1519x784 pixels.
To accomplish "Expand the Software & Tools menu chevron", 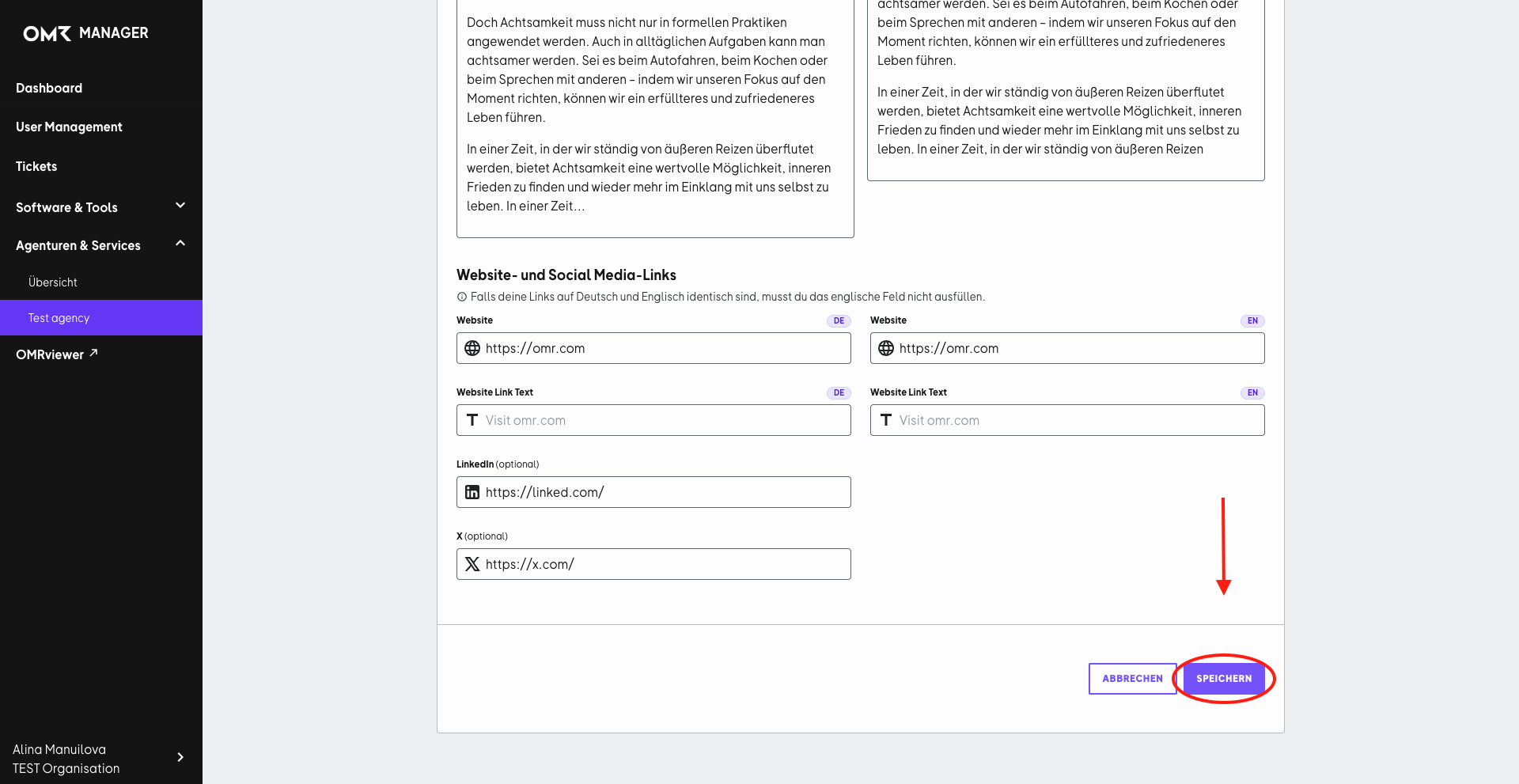I will (180, 206).
